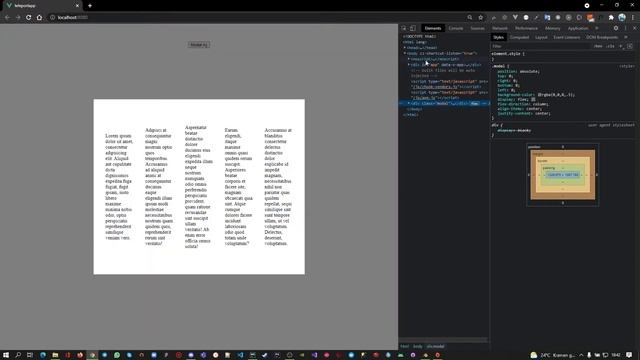The image size is (640, 360).
Task: Open the zoom magnifier icon in address bar
Action: (470, 18)
